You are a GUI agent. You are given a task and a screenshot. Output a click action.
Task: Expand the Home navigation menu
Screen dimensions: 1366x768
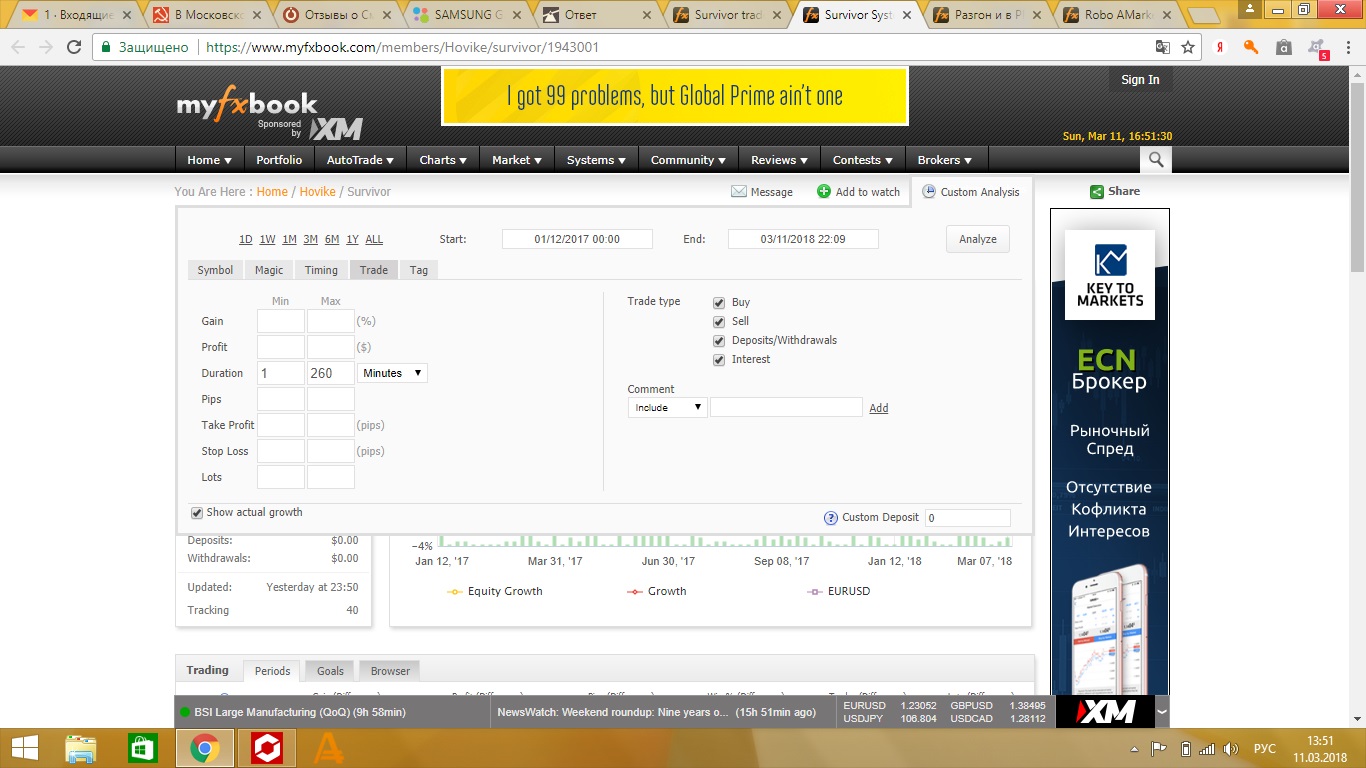point(209,160)
